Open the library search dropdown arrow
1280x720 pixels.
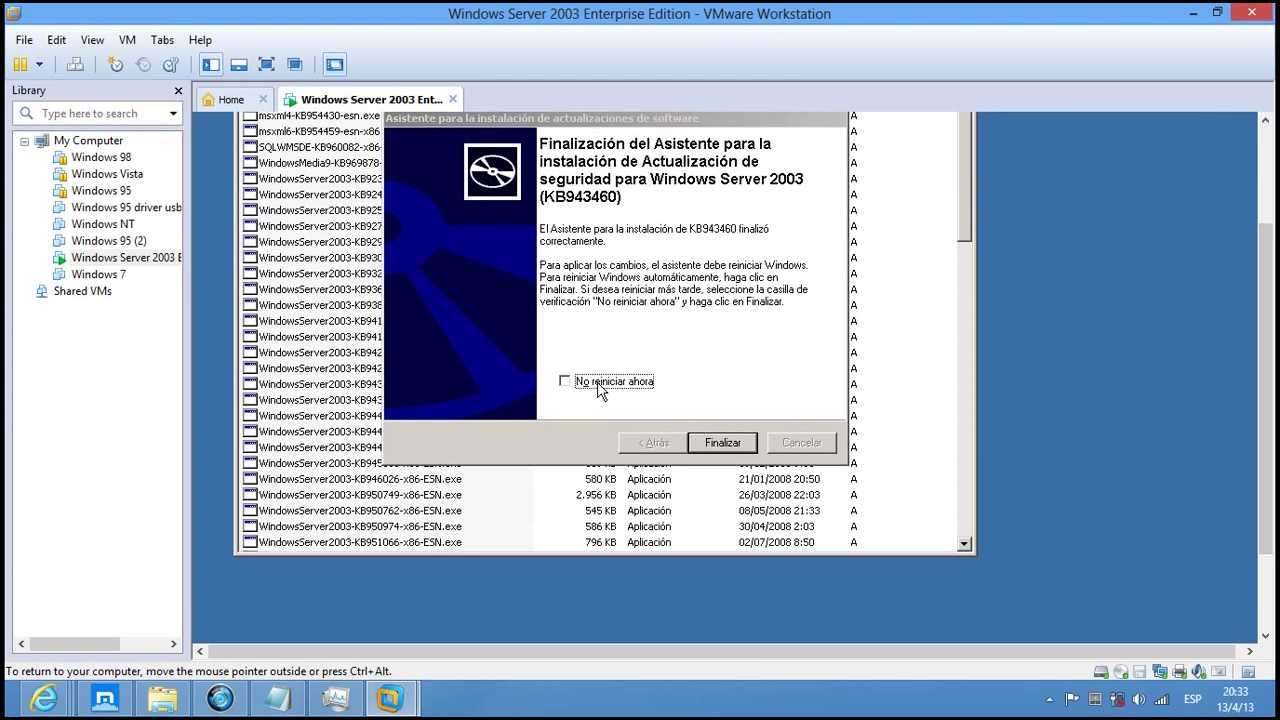tap(173, 114)
